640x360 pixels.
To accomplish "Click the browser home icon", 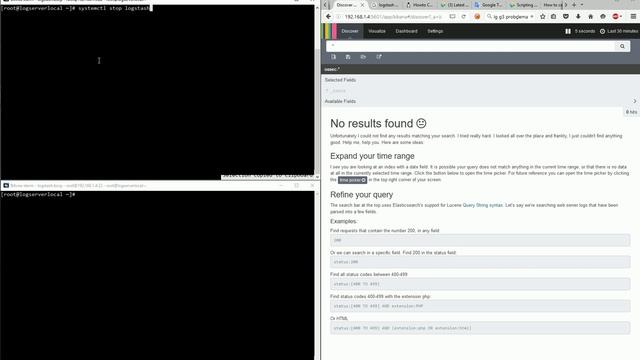I will click(590, 17).
